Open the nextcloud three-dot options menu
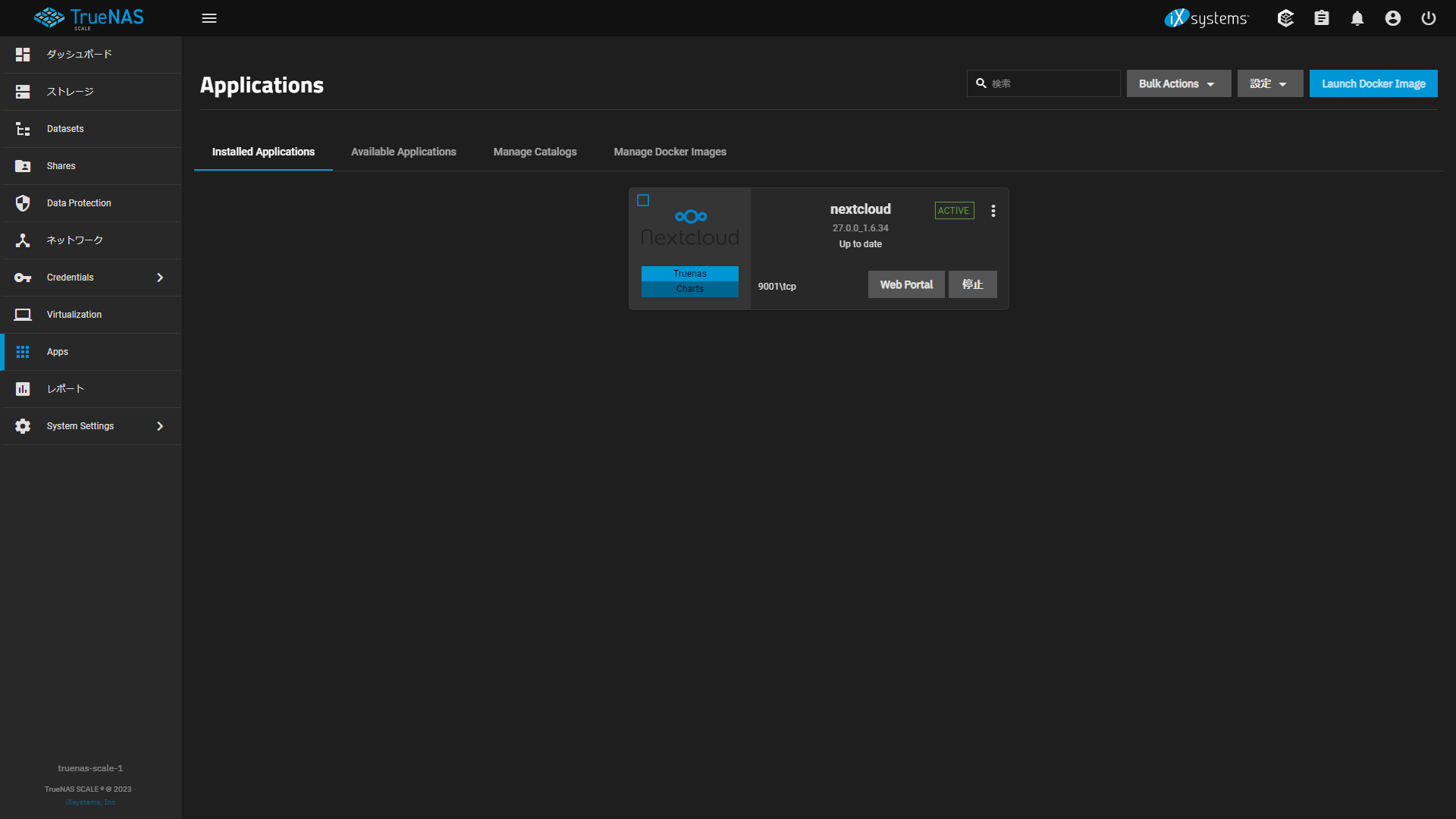1456x819 pixels. [x=993, y=211]
